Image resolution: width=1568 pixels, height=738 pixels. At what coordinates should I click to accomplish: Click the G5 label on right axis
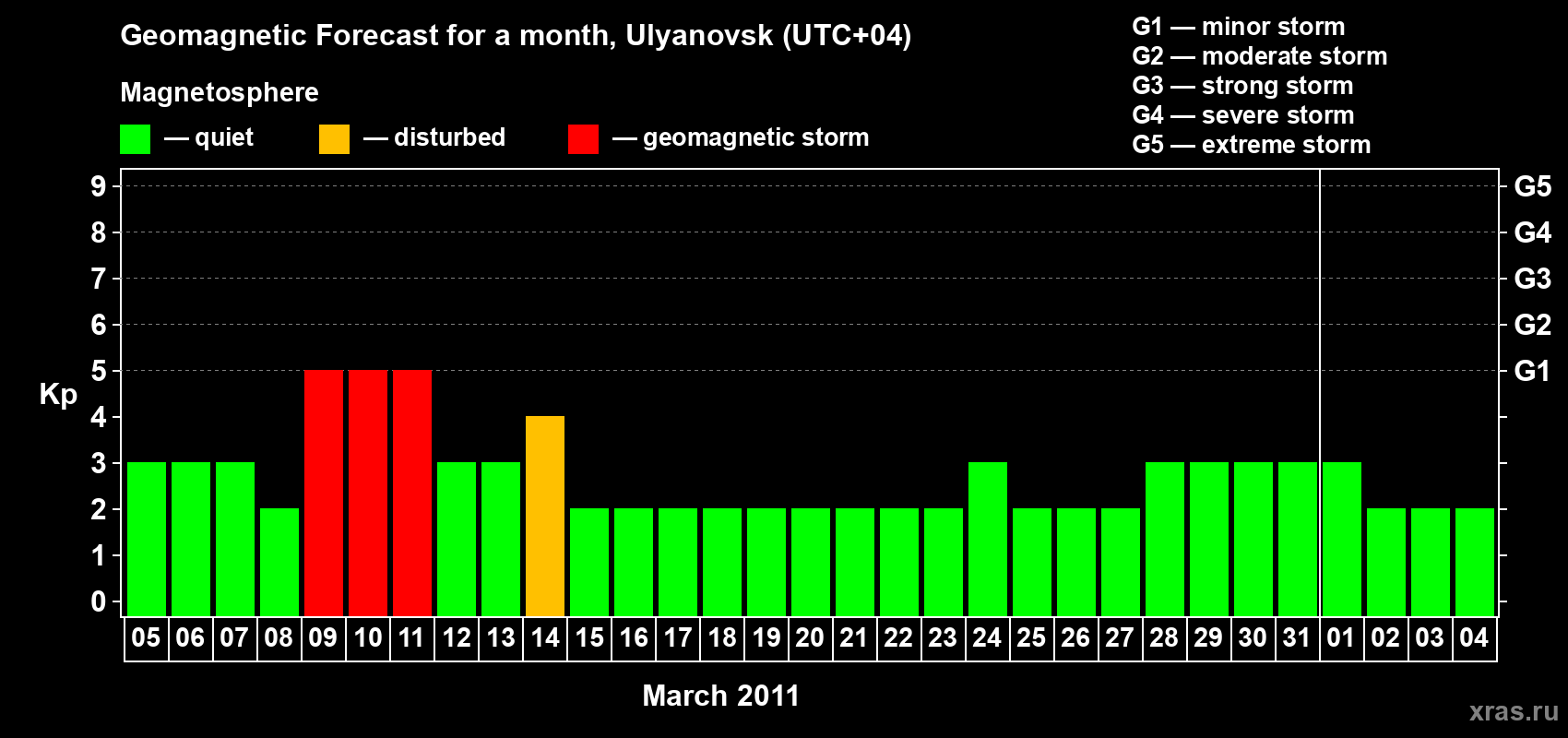point(1533,186)
